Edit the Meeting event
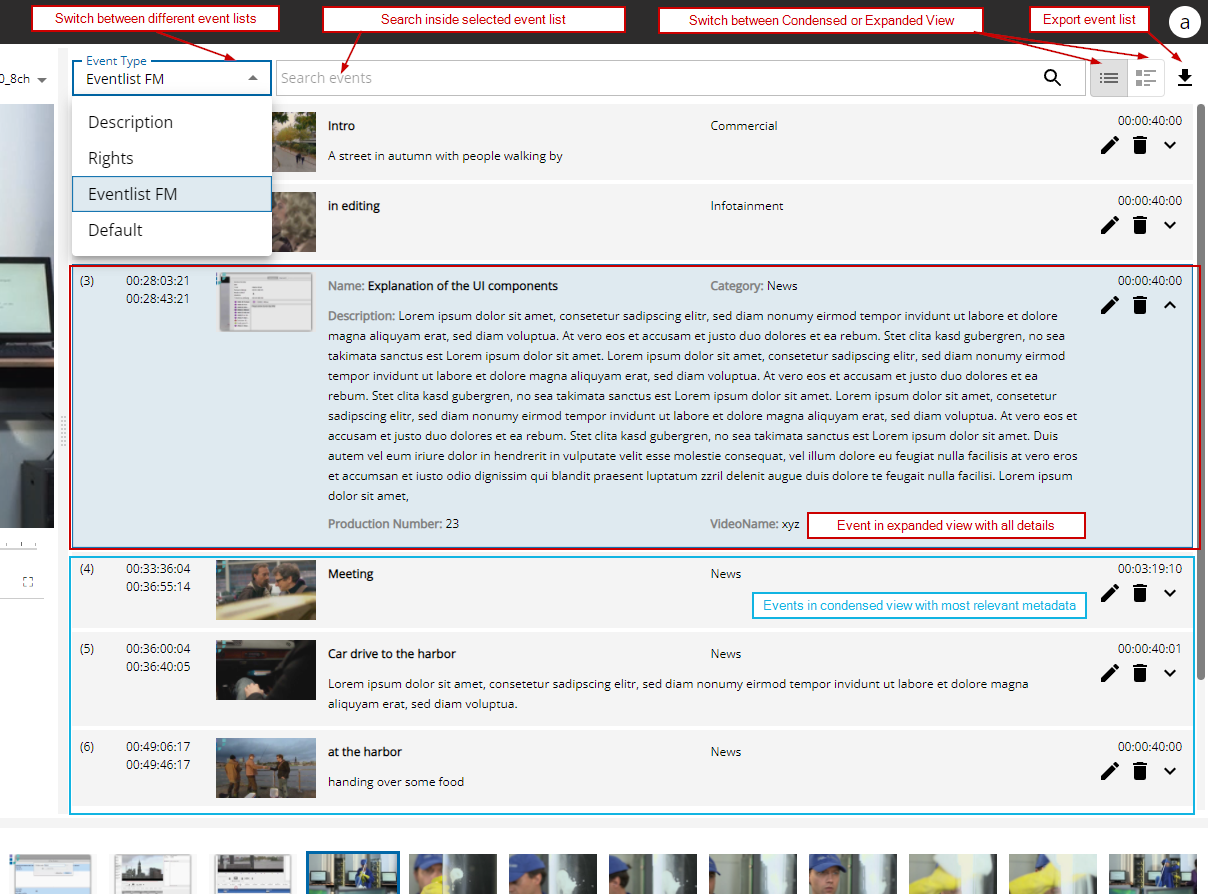Viewport: 1208px width, 894px height. [1109, 593]
